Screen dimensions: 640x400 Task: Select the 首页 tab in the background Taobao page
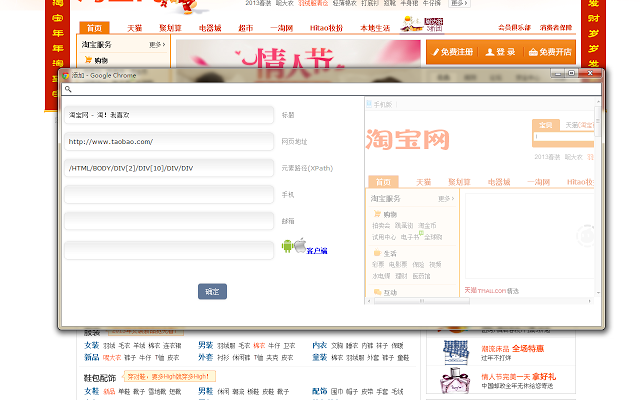[94, 28]
